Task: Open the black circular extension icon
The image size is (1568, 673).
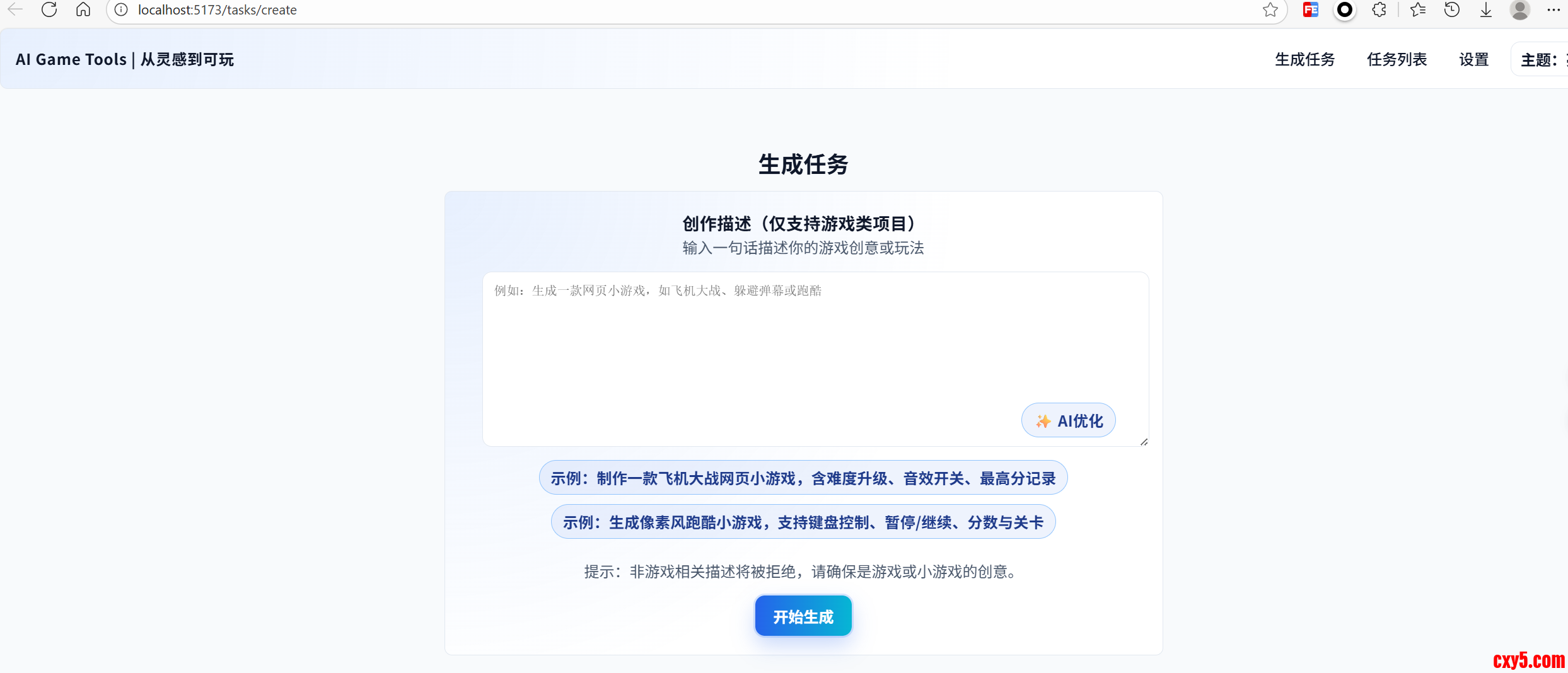Action: (x=1345, y=9)
